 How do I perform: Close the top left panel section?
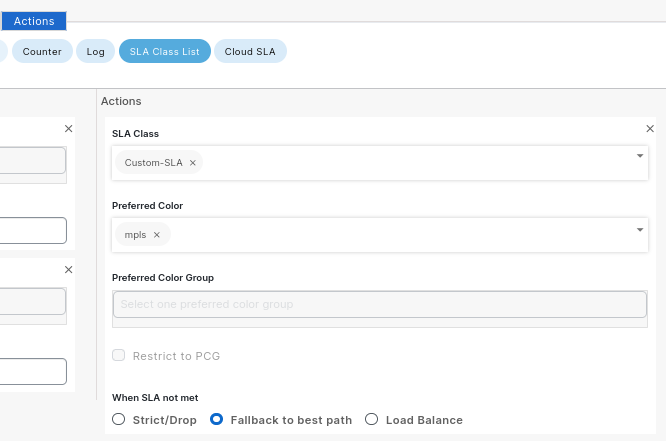tap(68, 129)
